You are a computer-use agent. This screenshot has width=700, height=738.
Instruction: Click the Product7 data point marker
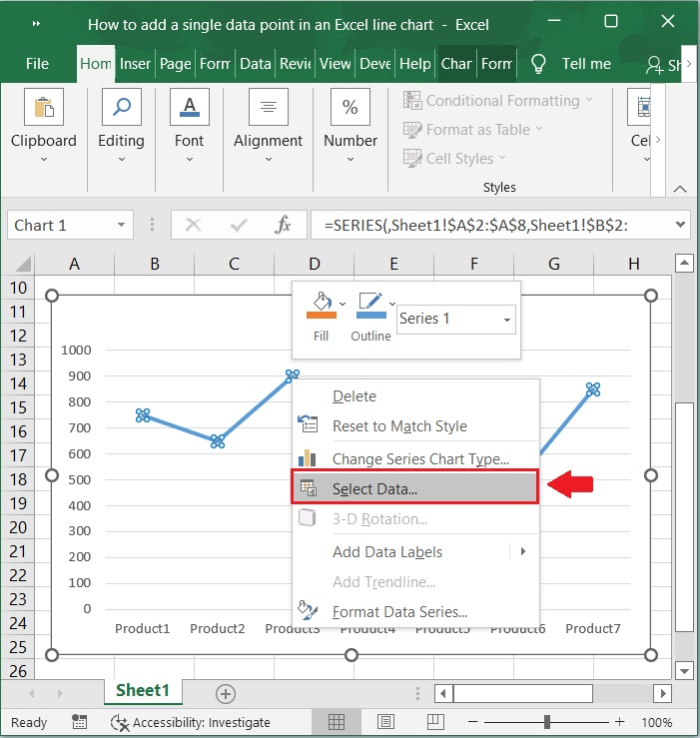click(593, 389)
